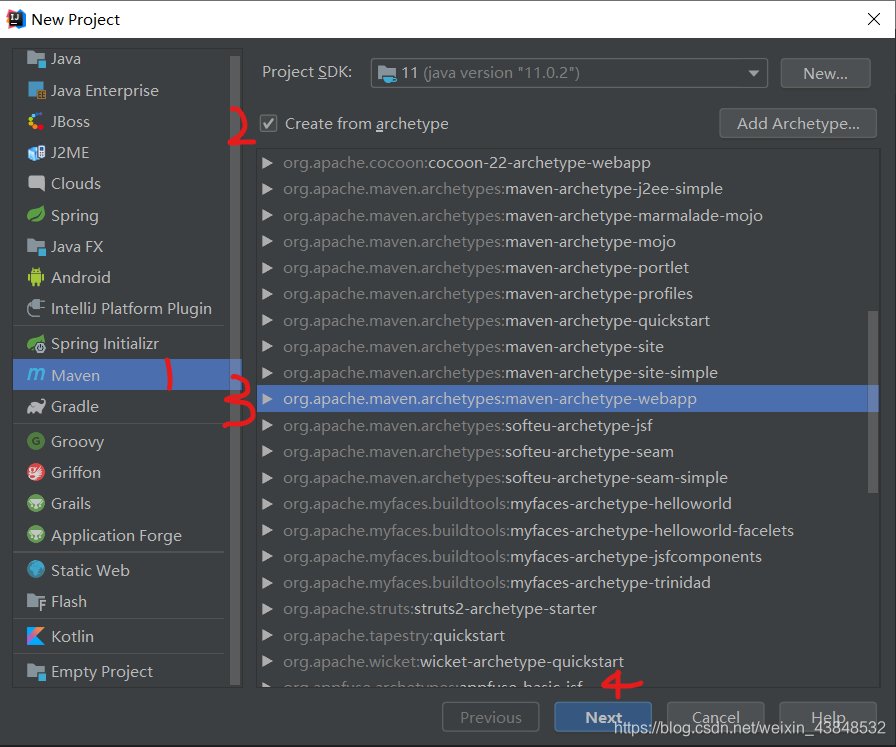This screenshot has height=747, width=896.
Task: Expand maven-archetype-j2ee-simple node
Action: 267,189
